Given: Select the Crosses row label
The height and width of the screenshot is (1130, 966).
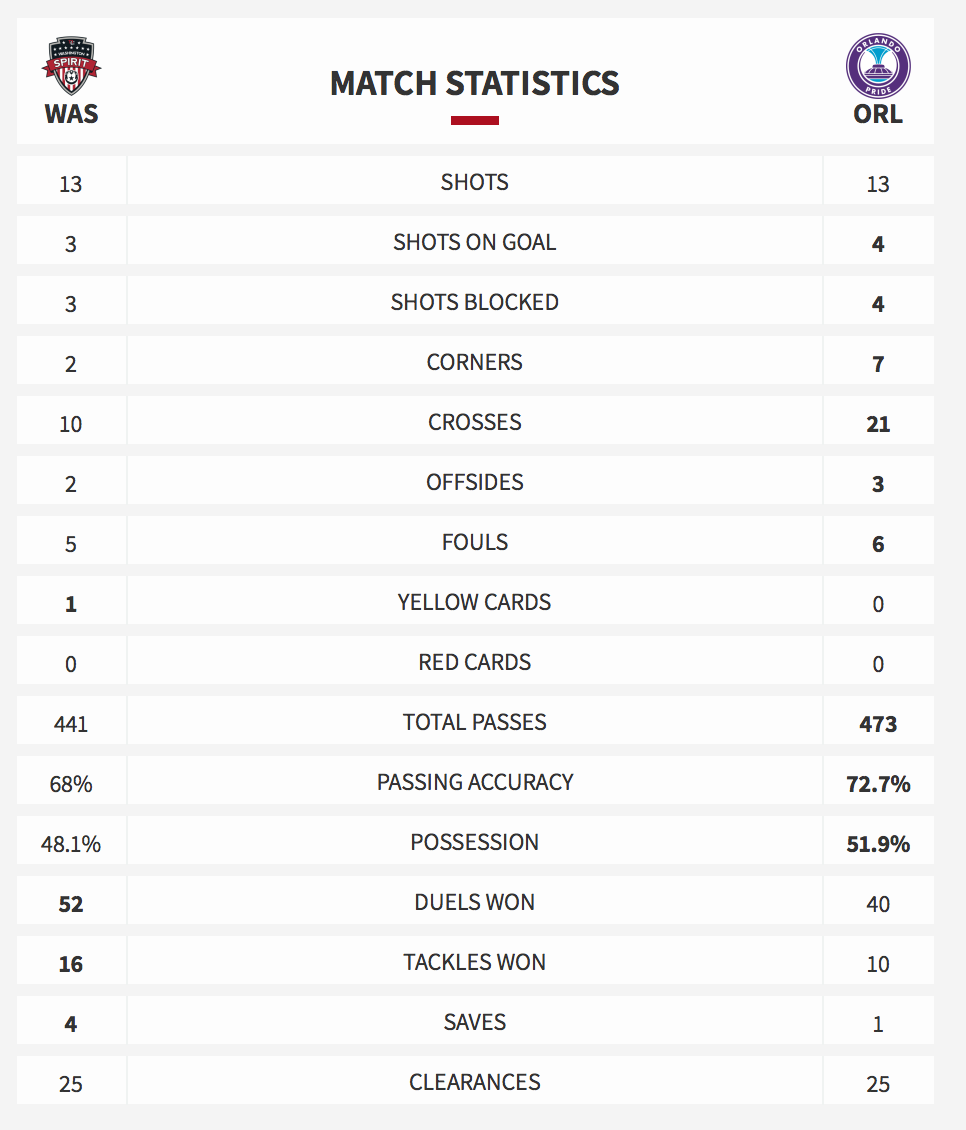Looking at the screenshot, I should (474, 422).
